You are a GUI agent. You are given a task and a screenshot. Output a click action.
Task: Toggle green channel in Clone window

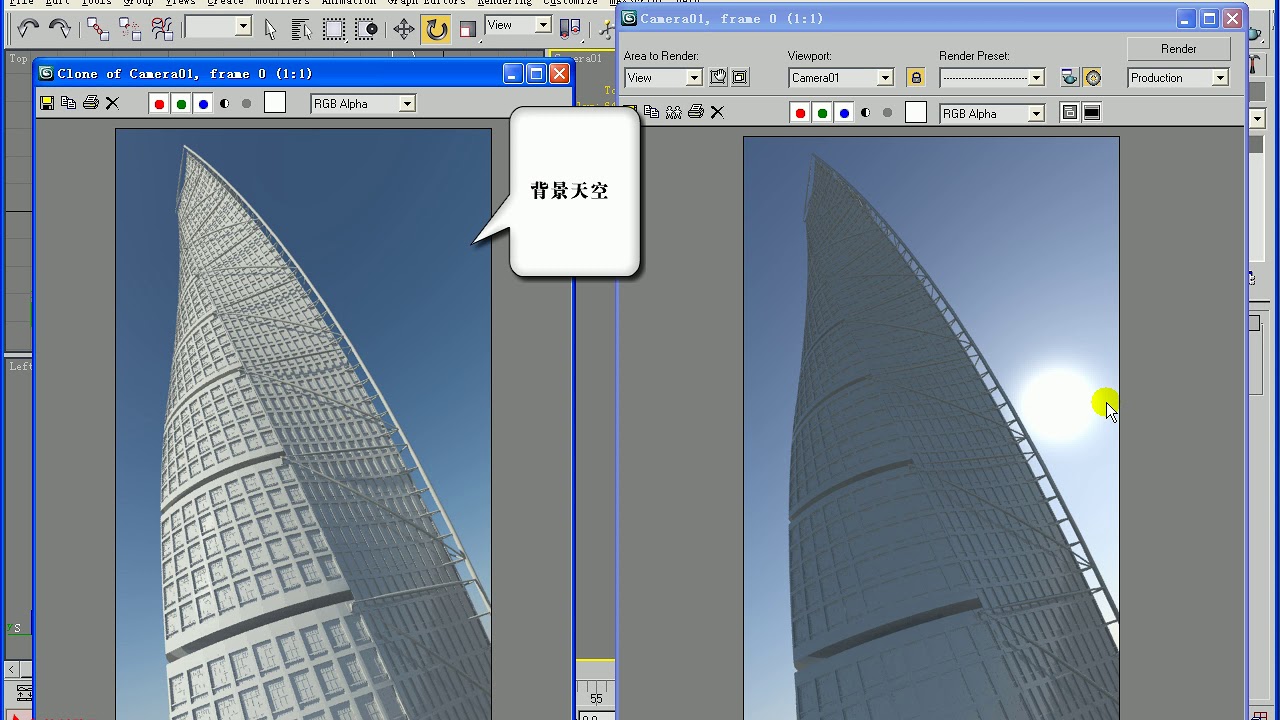pyautogui.click(x=181, y=103)
